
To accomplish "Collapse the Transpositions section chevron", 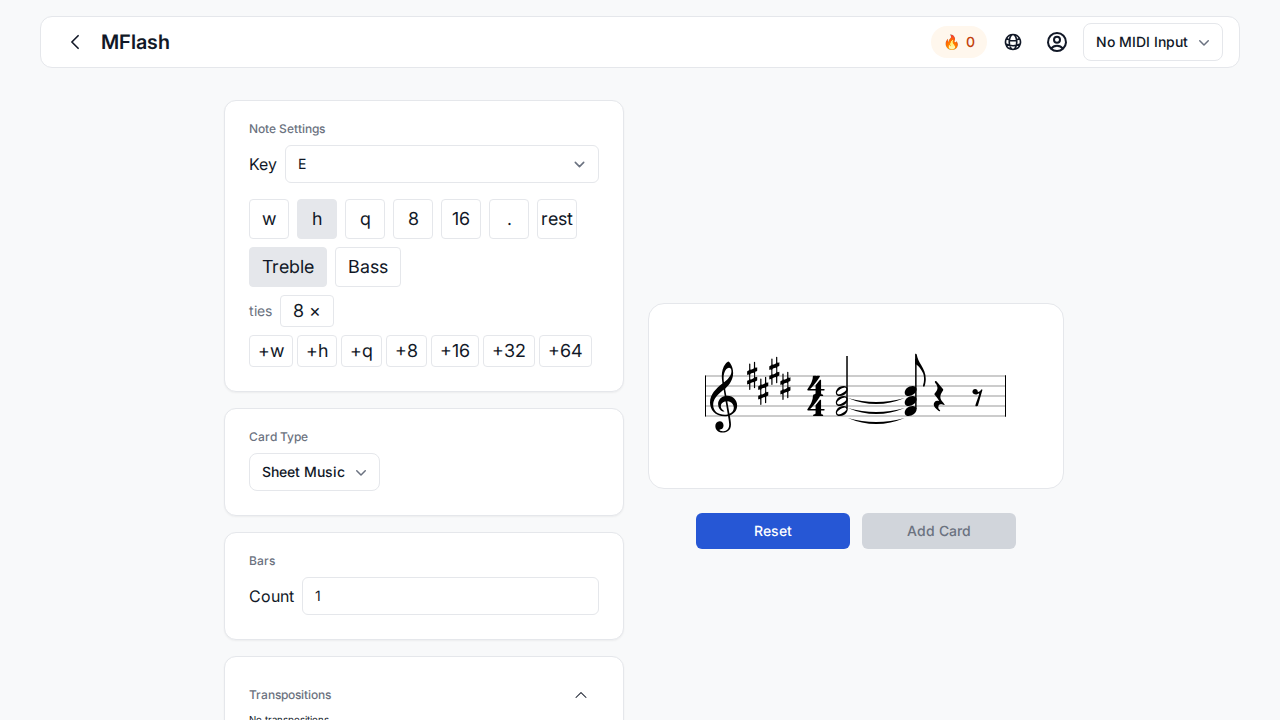I will click(x=581, y=695).
